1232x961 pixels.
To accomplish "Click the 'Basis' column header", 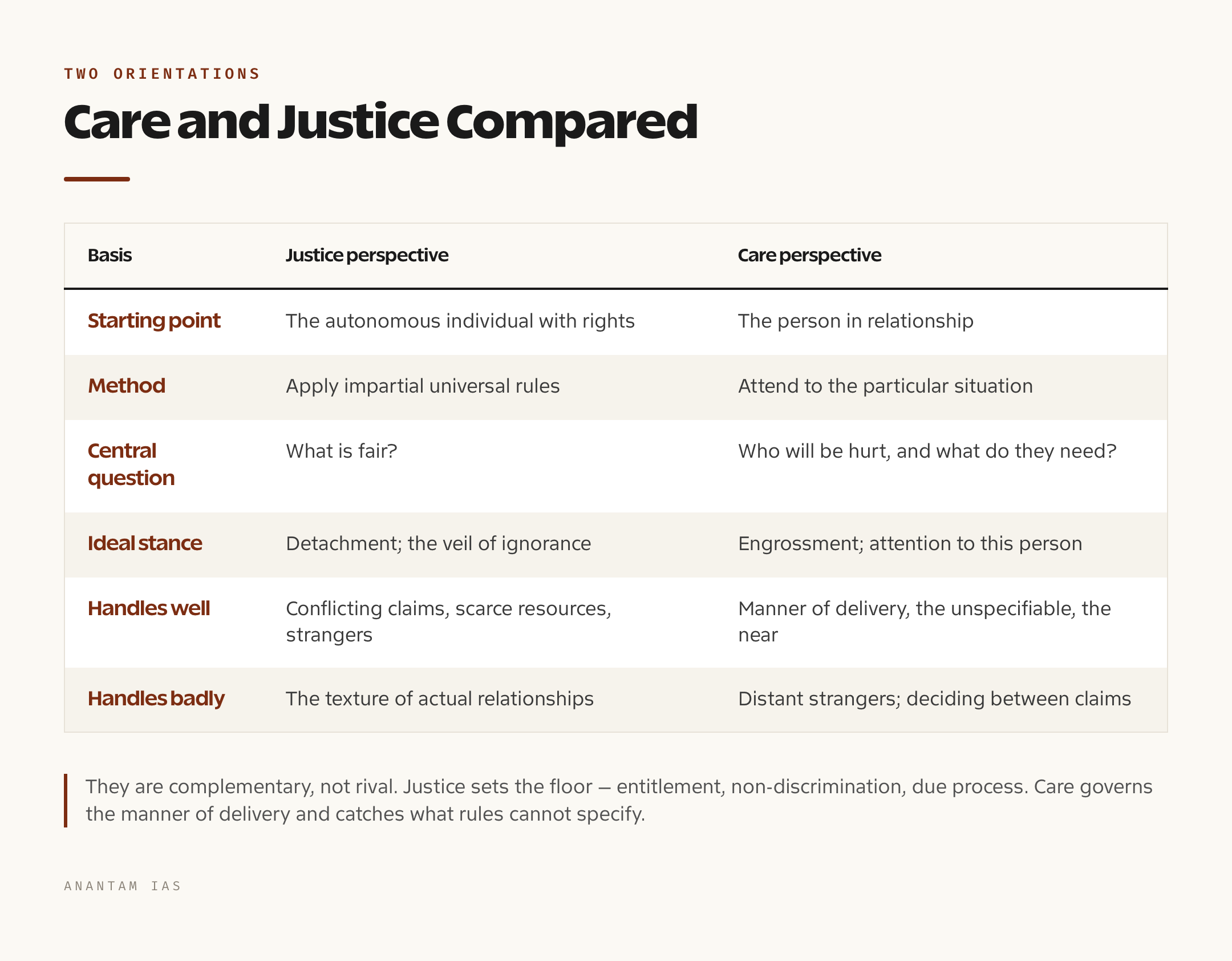I will click(x=110, y=255).
